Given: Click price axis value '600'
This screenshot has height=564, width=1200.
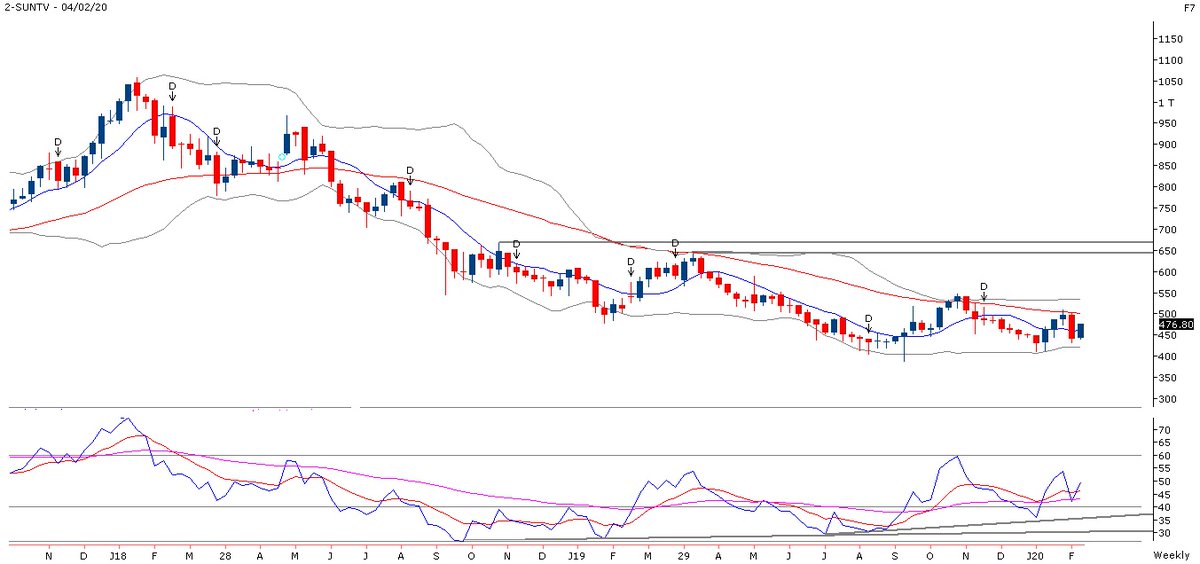Looking at the screenshot, I should pos(1167,271).
